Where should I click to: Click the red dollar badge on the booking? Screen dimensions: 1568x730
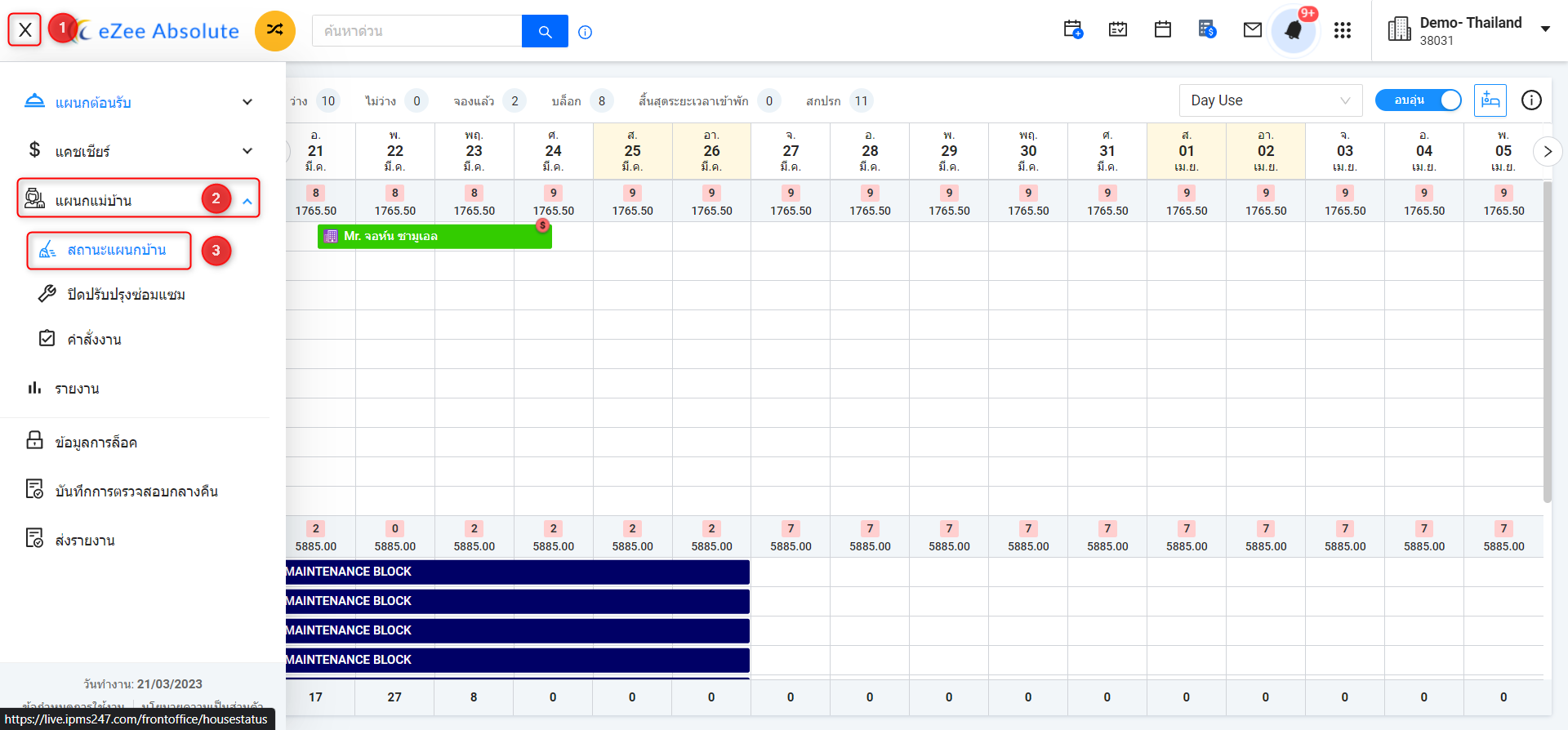542,225
